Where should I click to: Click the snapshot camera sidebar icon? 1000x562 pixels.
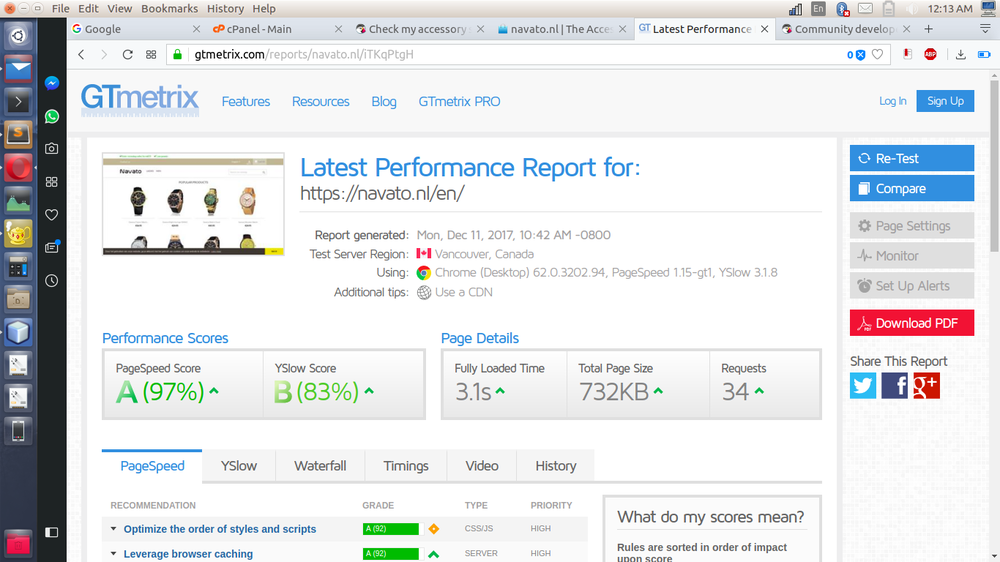point(52,149)
